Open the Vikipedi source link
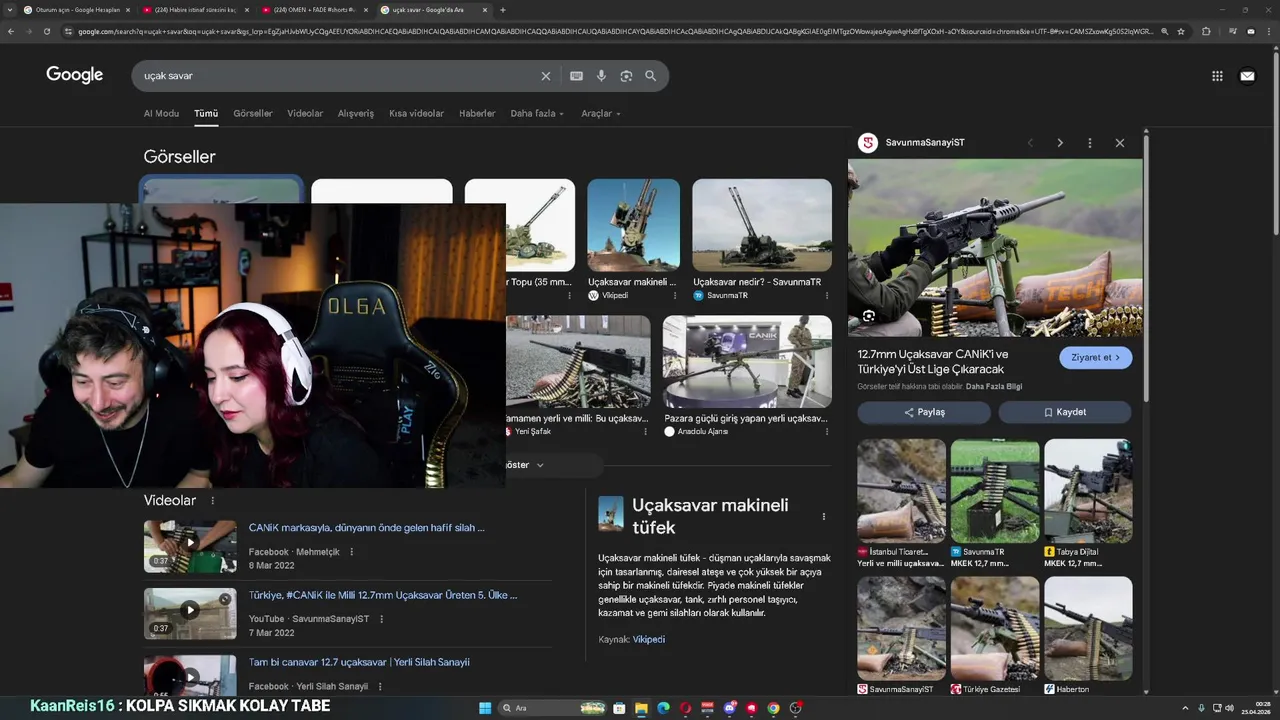The height and width of the screenshot is (720, 1280). (649, 639)
